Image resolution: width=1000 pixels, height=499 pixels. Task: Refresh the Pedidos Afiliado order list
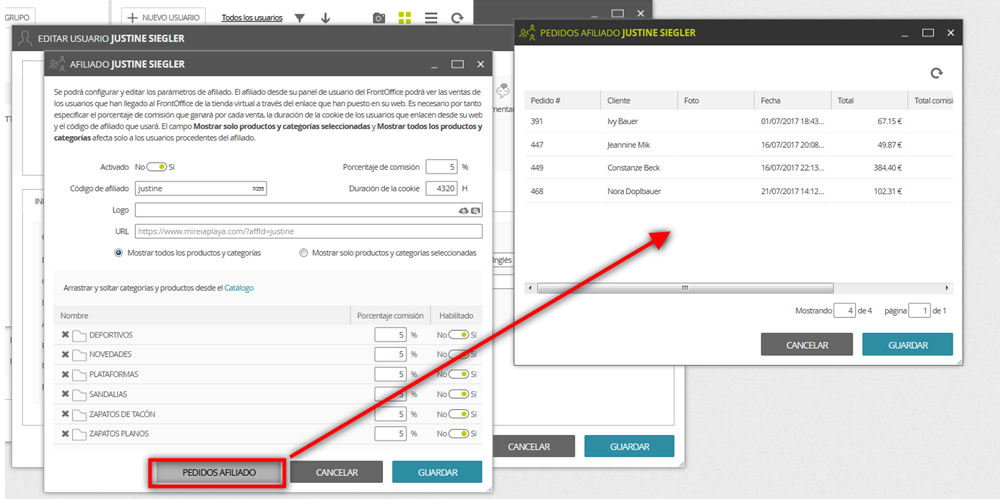point(936,73)
